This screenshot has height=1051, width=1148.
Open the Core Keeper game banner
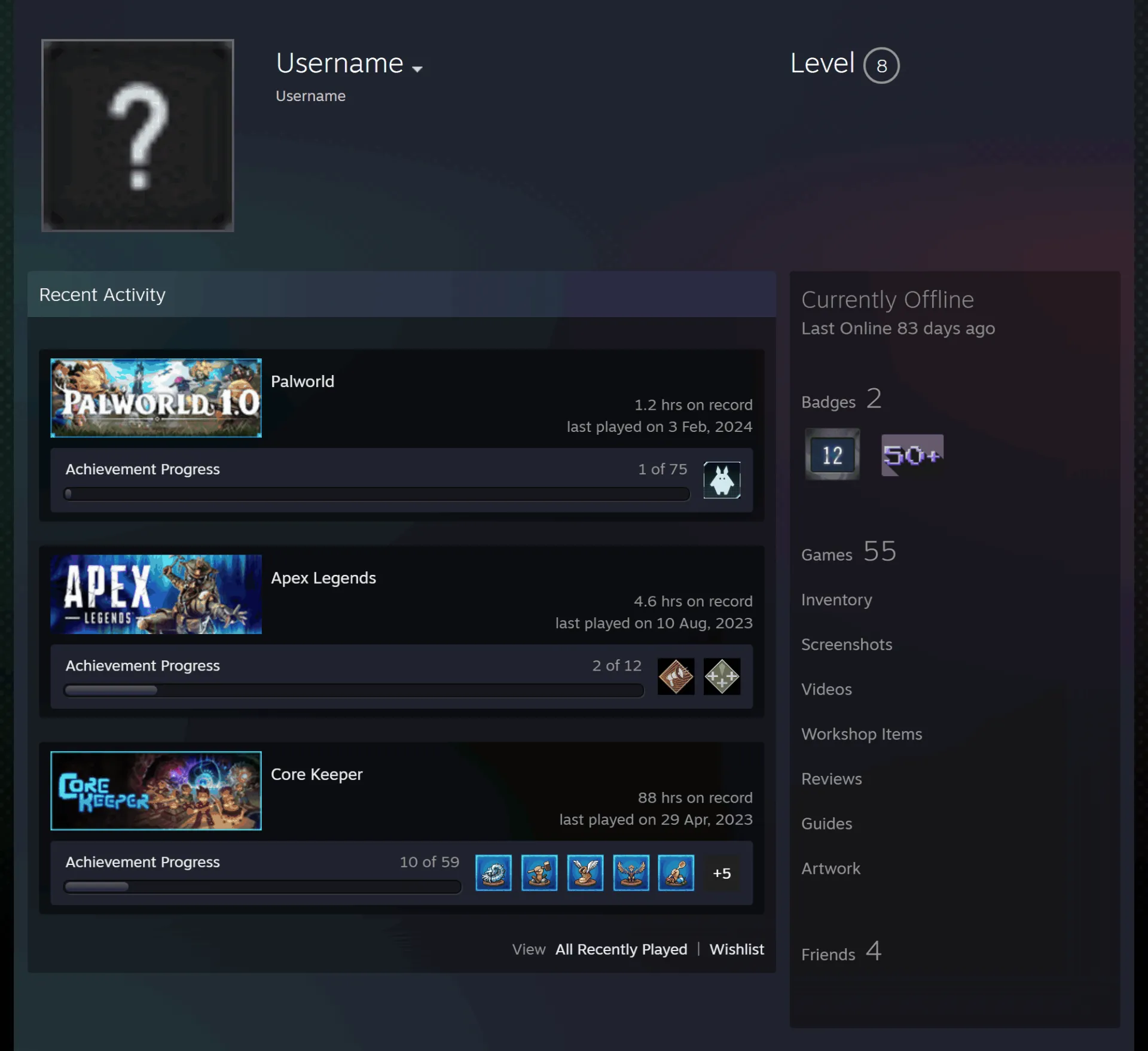tap(156, 791)
